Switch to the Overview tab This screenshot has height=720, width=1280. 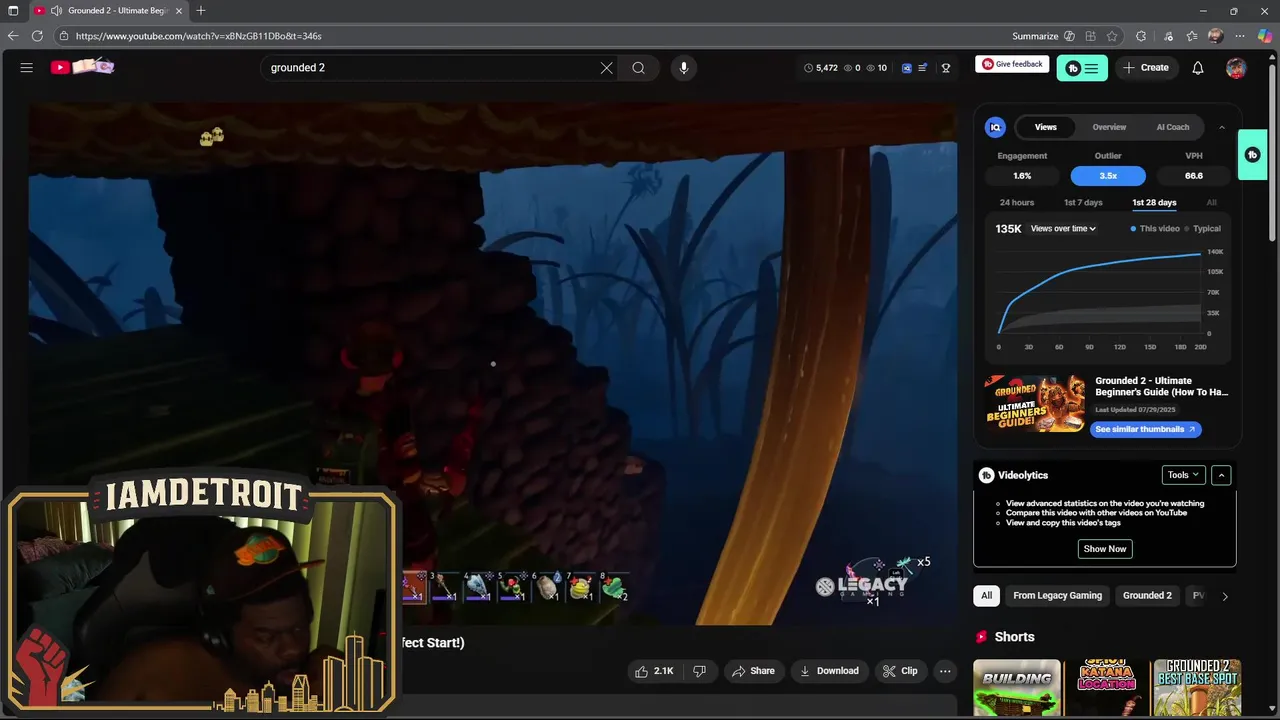pos(1109,127)
